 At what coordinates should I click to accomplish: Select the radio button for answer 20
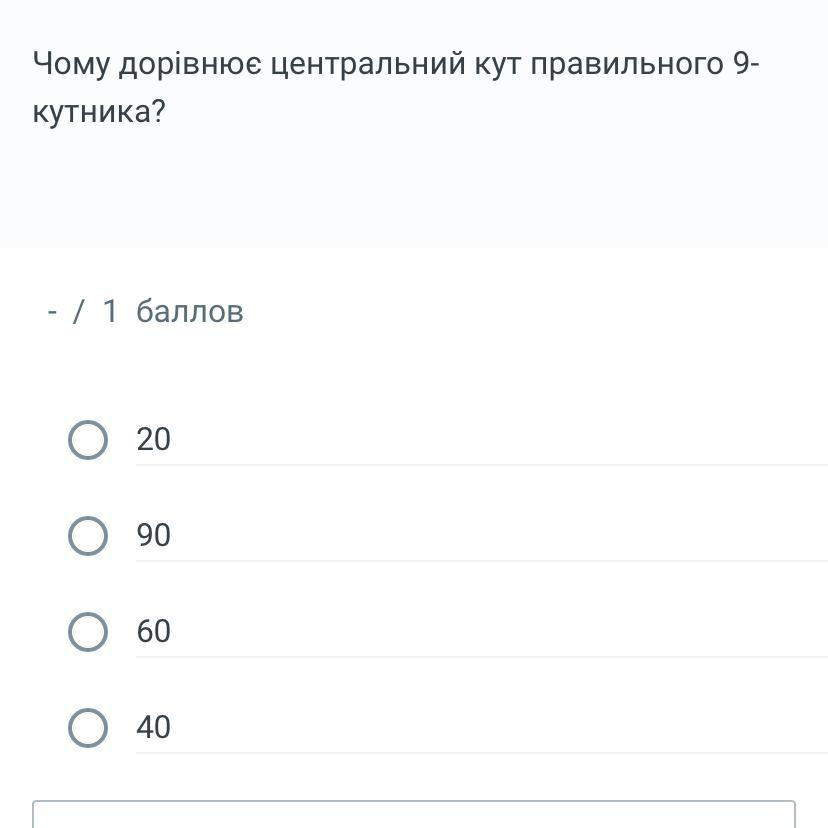(88, 440)
